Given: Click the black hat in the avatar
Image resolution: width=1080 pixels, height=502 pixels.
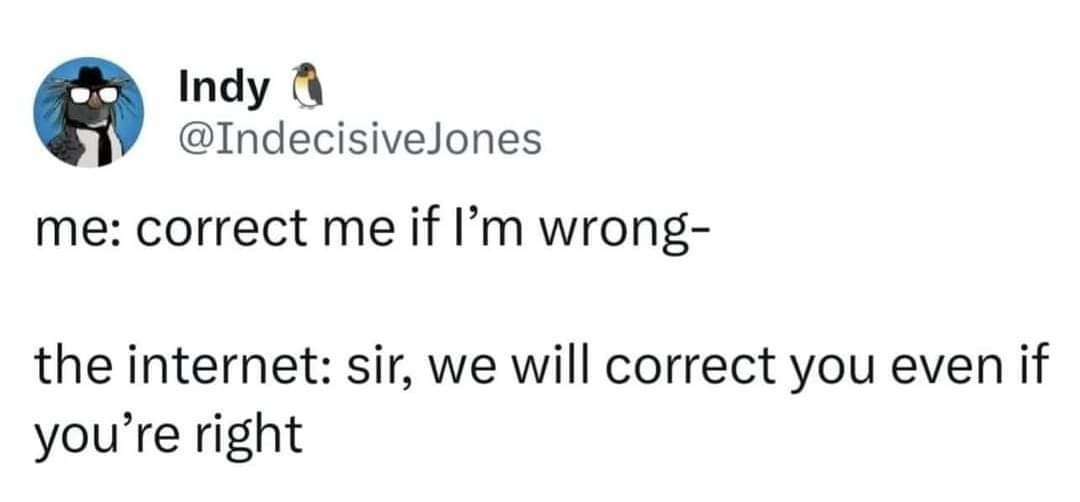Looking at the screenshot, I should click(x=90, y=76).
